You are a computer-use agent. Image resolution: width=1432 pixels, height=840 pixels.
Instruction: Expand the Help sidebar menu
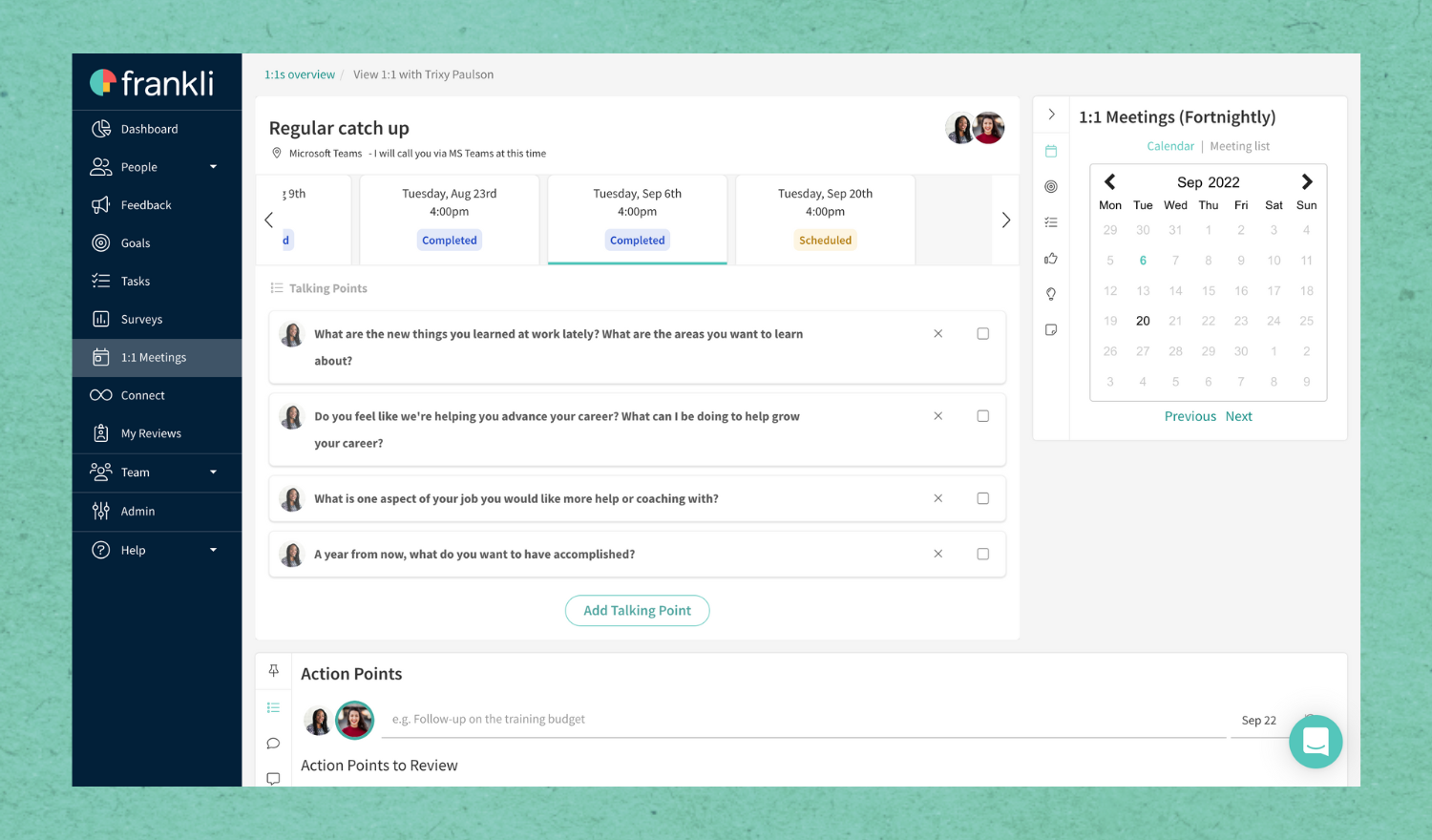click(x=215, y=549)
